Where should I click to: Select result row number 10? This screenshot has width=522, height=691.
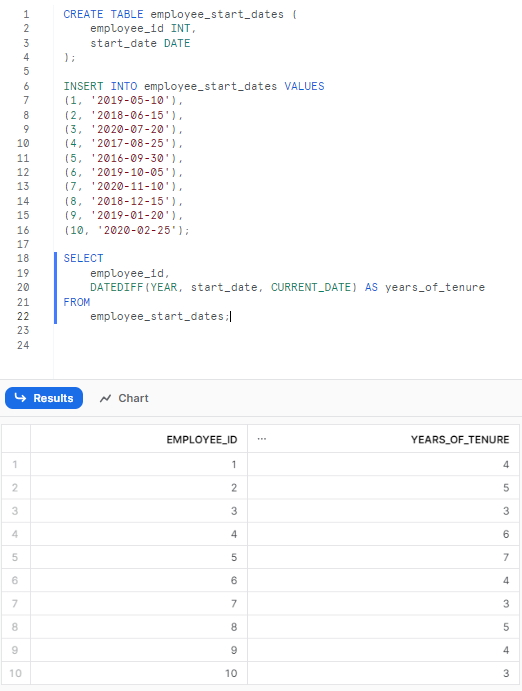[x=15, y=673]
